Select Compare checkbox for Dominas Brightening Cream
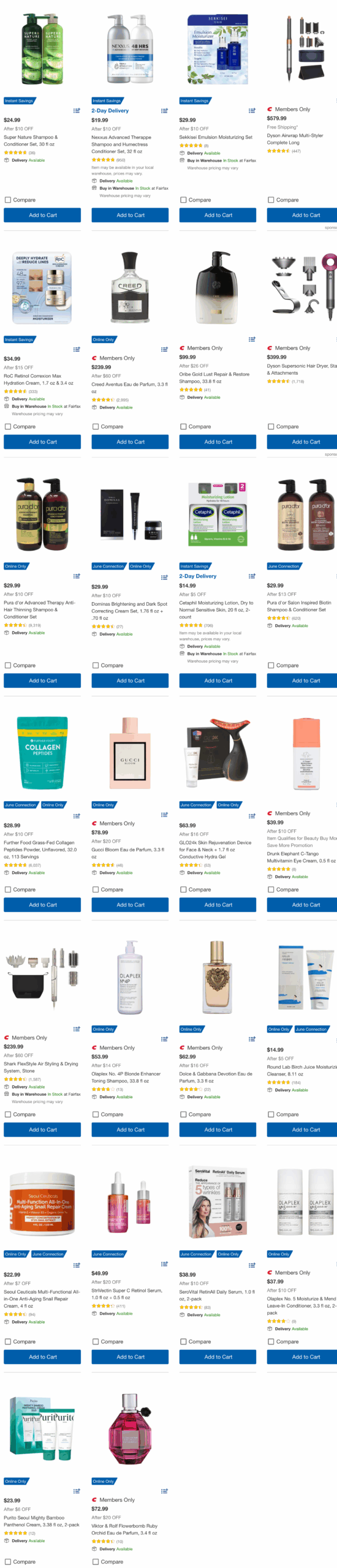This screenshot has height=1568, width=337. coord(96,665)
